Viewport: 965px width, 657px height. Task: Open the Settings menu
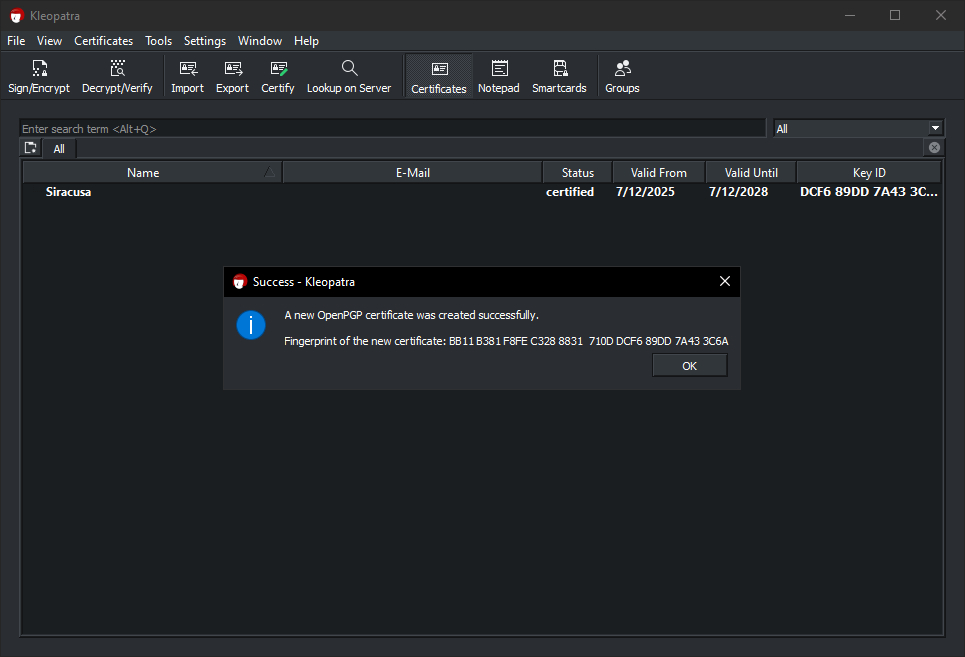click(205, 41)
